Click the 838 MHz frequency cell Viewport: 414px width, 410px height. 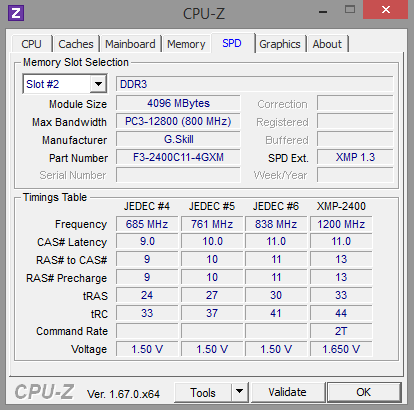(276, 224)
